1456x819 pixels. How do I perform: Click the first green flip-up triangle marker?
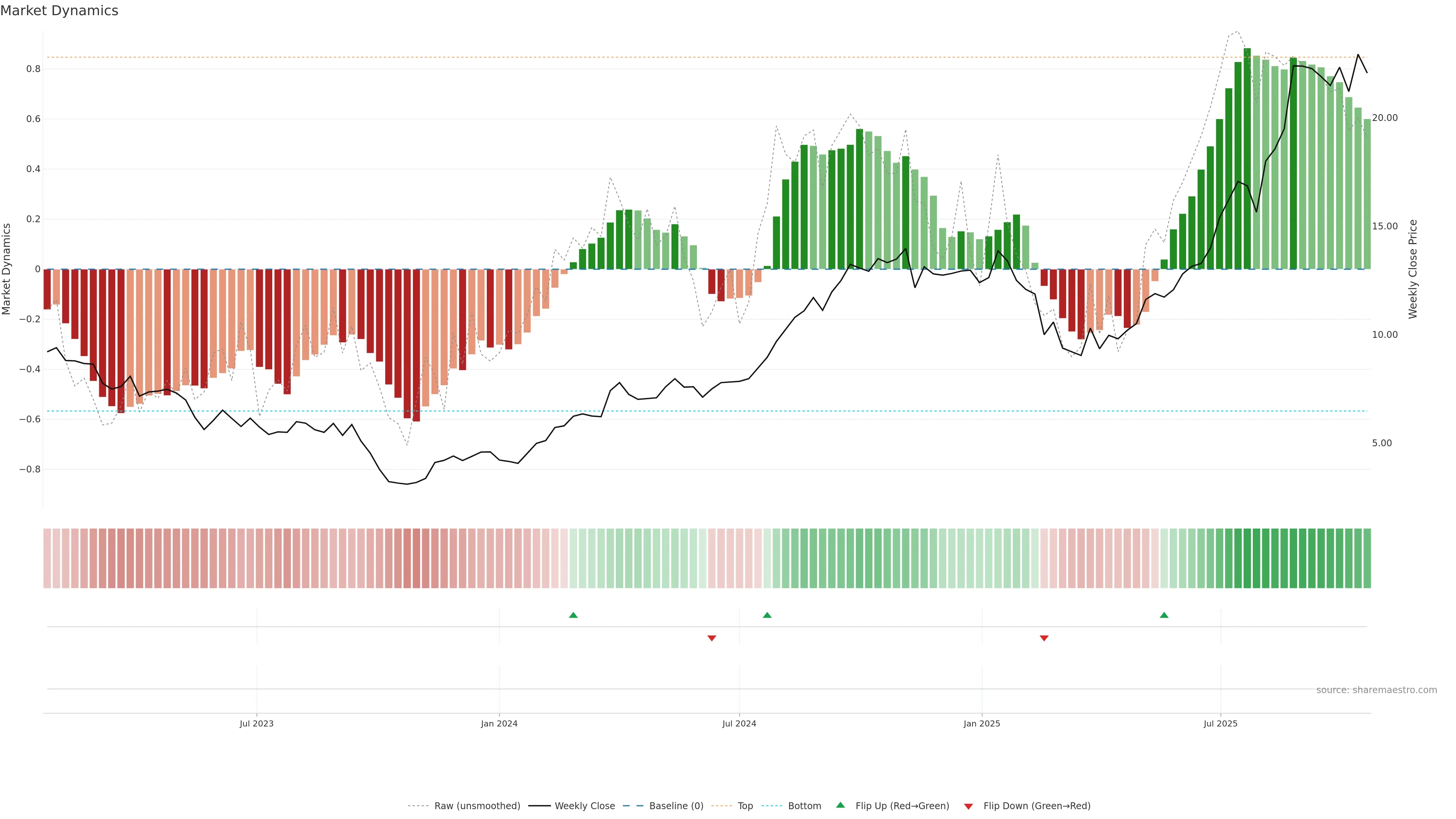click(573, 615)
